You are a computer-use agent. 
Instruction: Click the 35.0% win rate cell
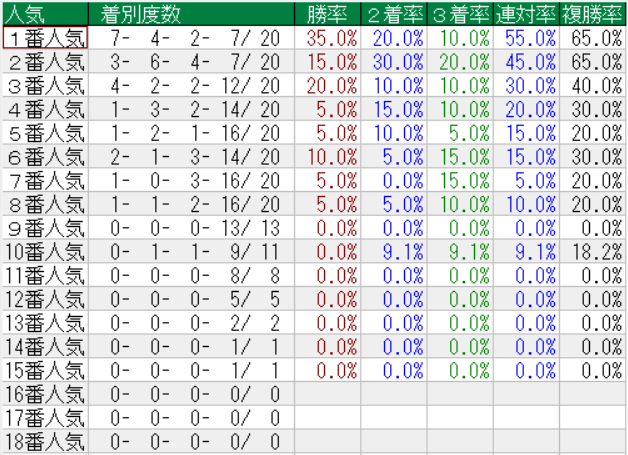[x=331, y=38]
